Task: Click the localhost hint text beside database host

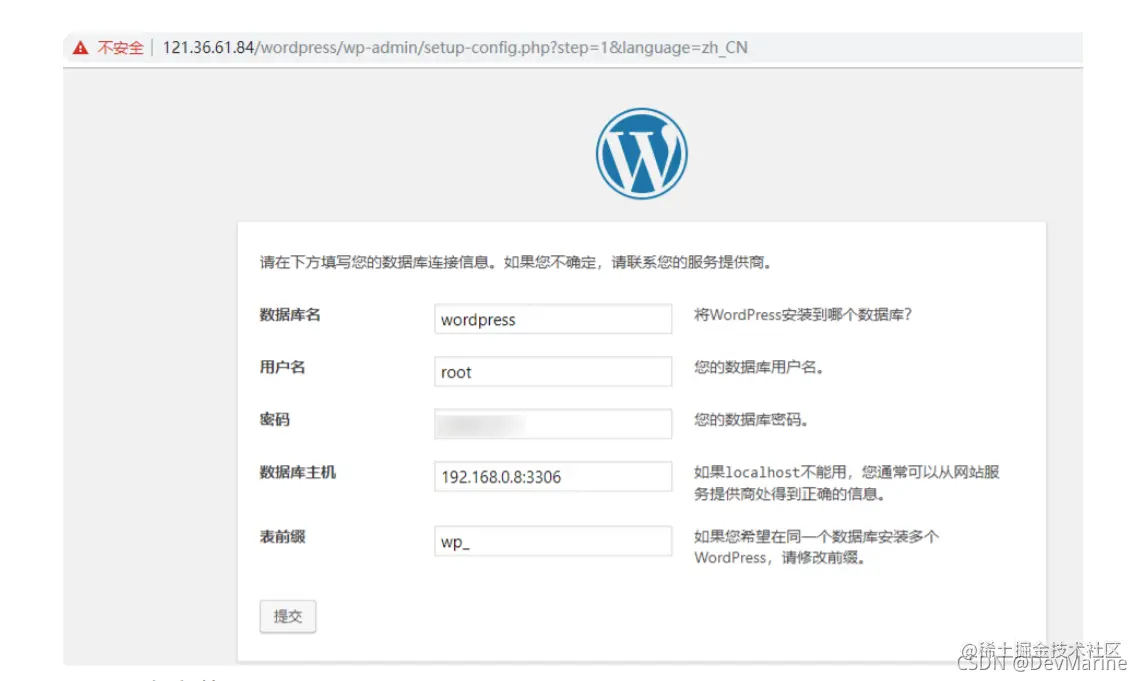Action: [846, 483]
